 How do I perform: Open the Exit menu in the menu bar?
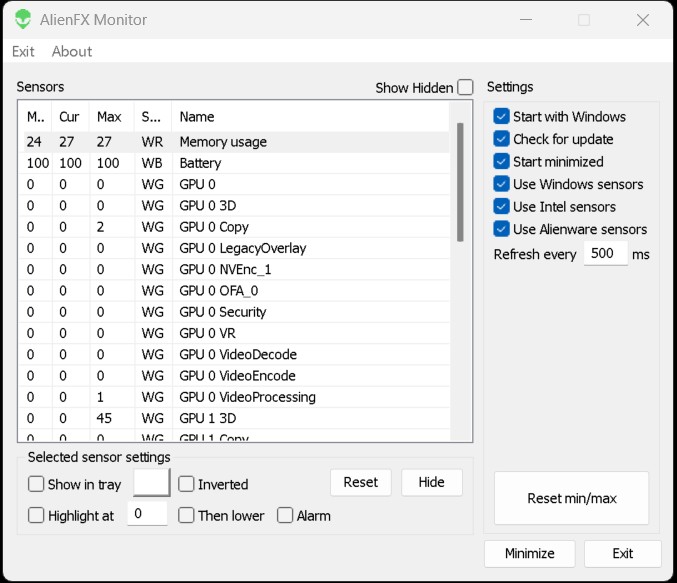pos(23,51)
